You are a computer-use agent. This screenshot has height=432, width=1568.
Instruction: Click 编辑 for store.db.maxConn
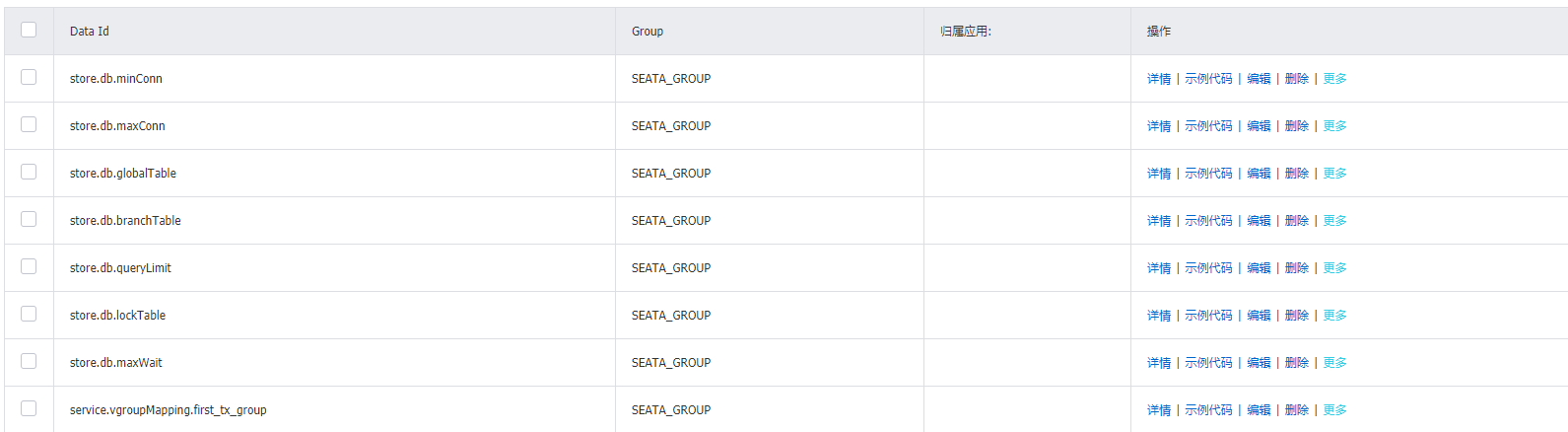1259,126
